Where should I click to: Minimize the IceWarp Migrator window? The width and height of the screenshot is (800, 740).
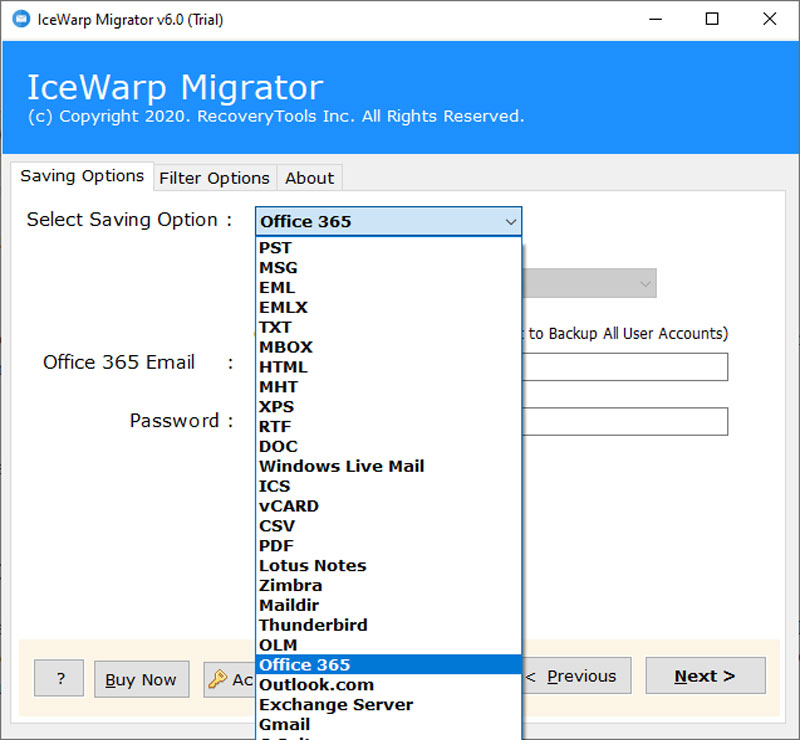pos(655,19)
